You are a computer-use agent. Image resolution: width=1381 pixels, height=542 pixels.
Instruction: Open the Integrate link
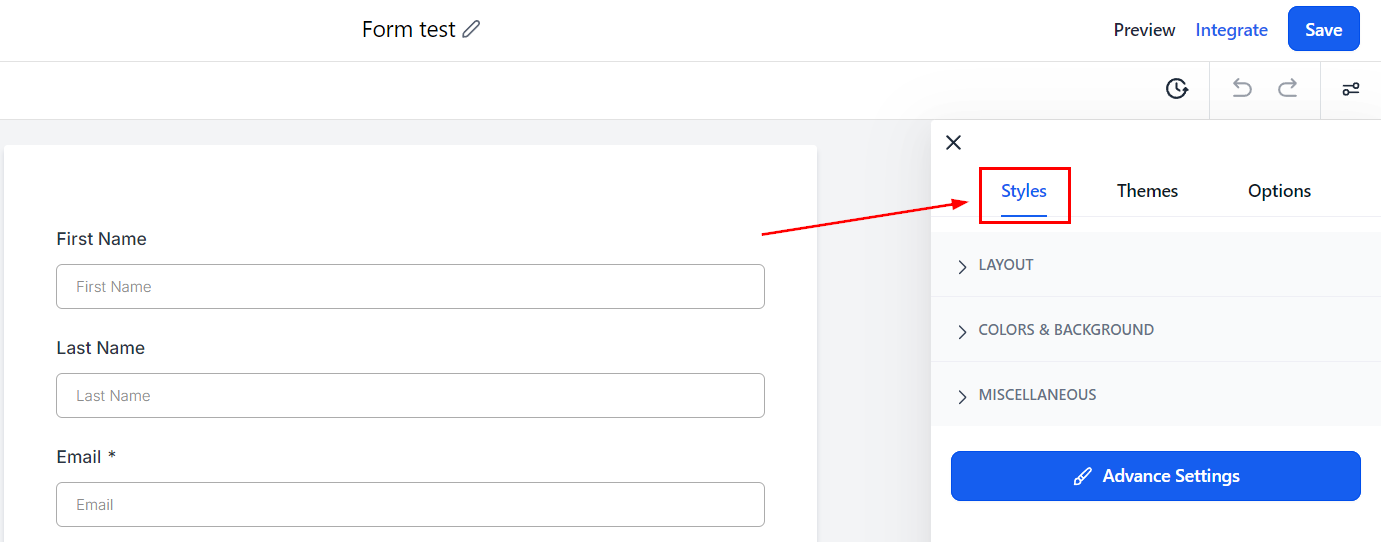1231,30
